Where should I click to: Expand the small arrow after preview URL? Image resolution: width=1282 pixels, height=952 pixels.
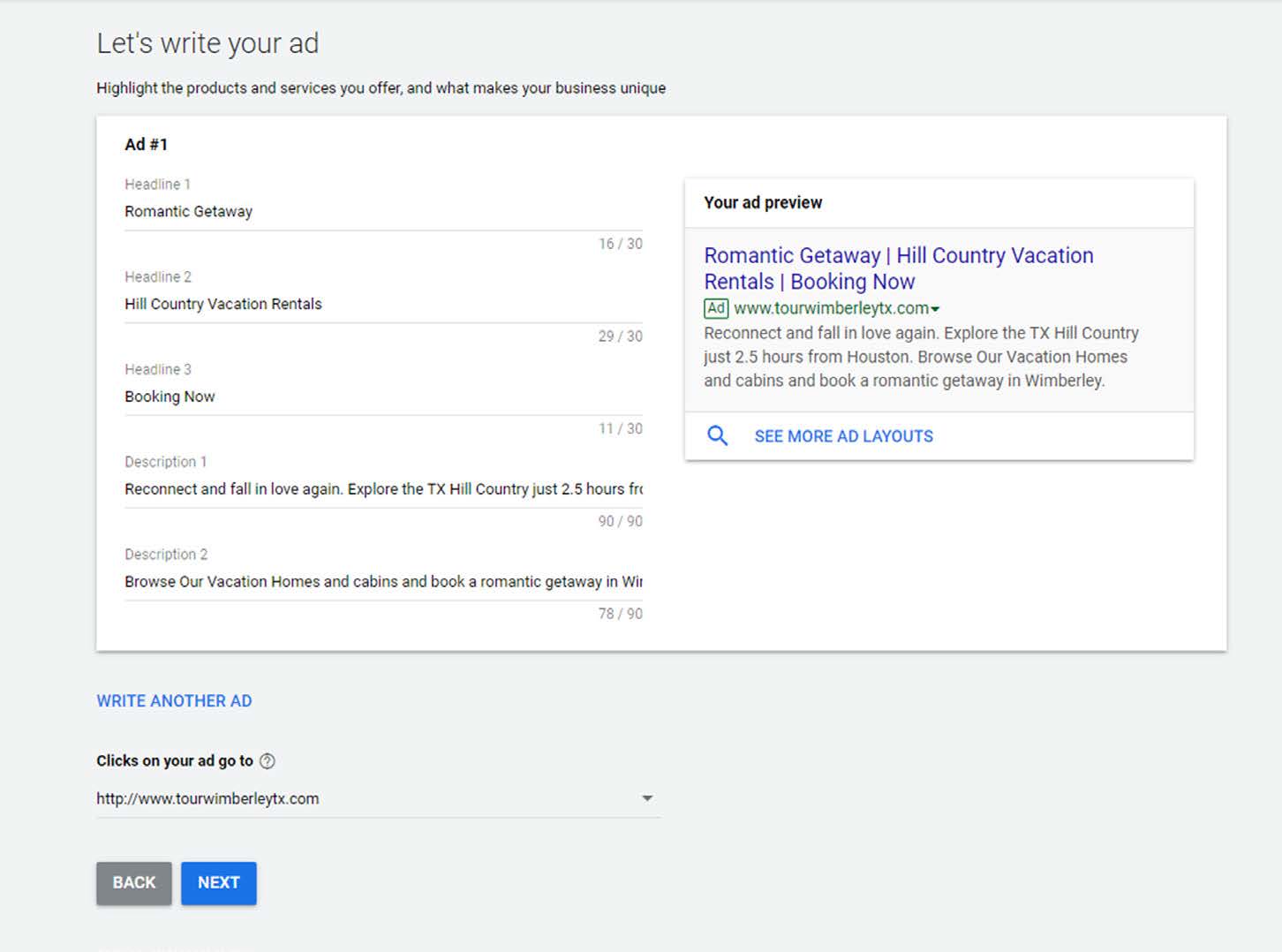click(935, 309)
